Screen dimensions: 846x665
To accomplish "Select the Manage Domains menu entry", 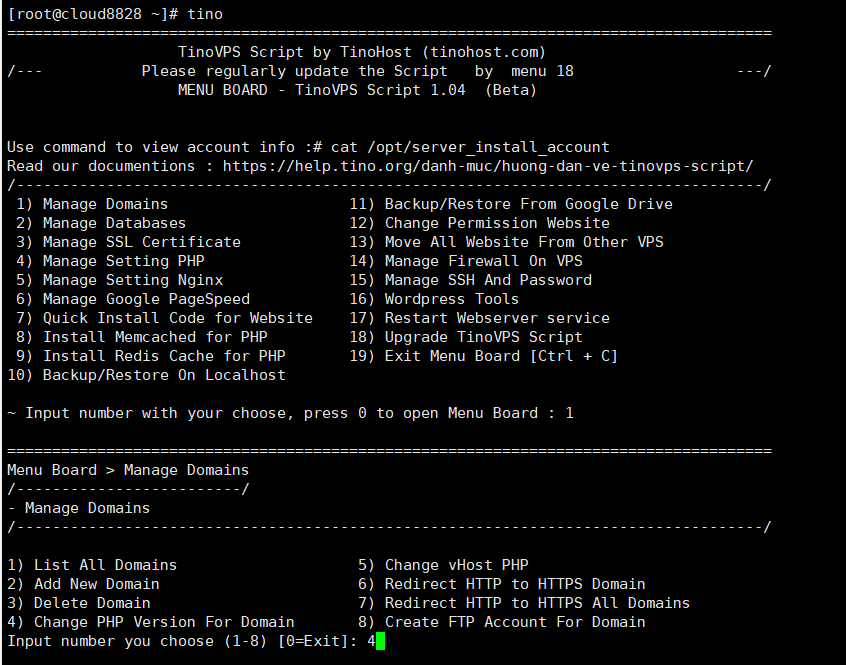I will pos(92,204).
